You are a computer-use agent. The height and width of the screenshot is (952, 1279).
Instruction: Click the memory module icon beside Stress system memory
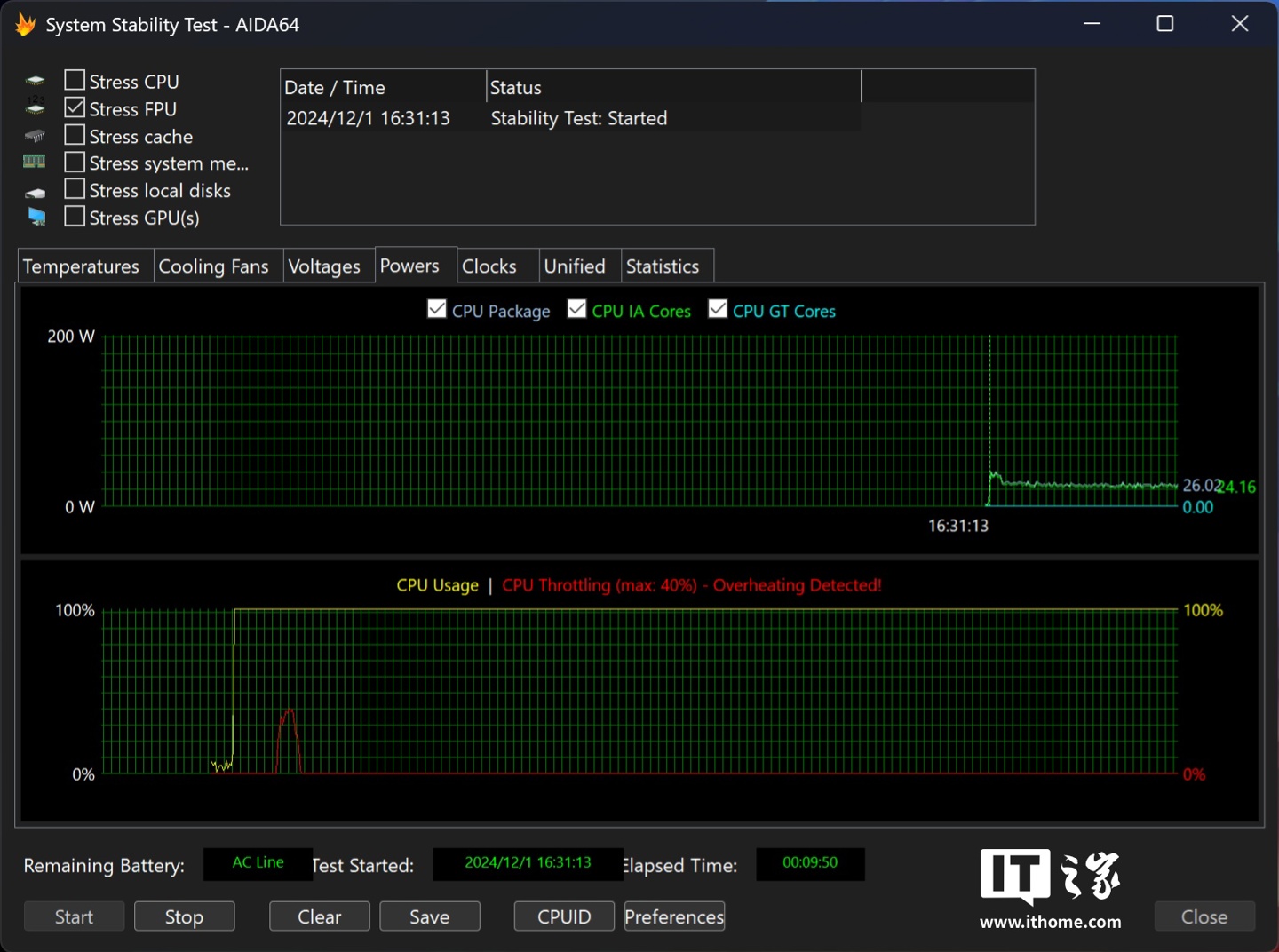pos(35,162)
